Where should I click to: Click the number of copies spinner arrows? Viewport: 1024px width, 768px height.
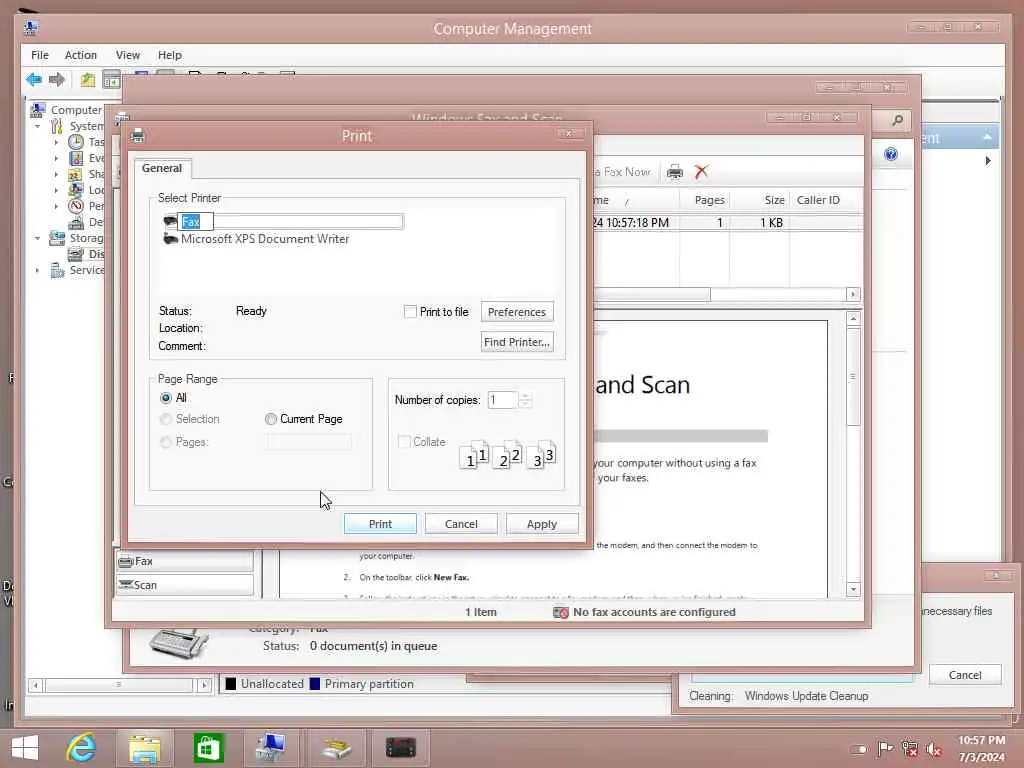point(526,400)
